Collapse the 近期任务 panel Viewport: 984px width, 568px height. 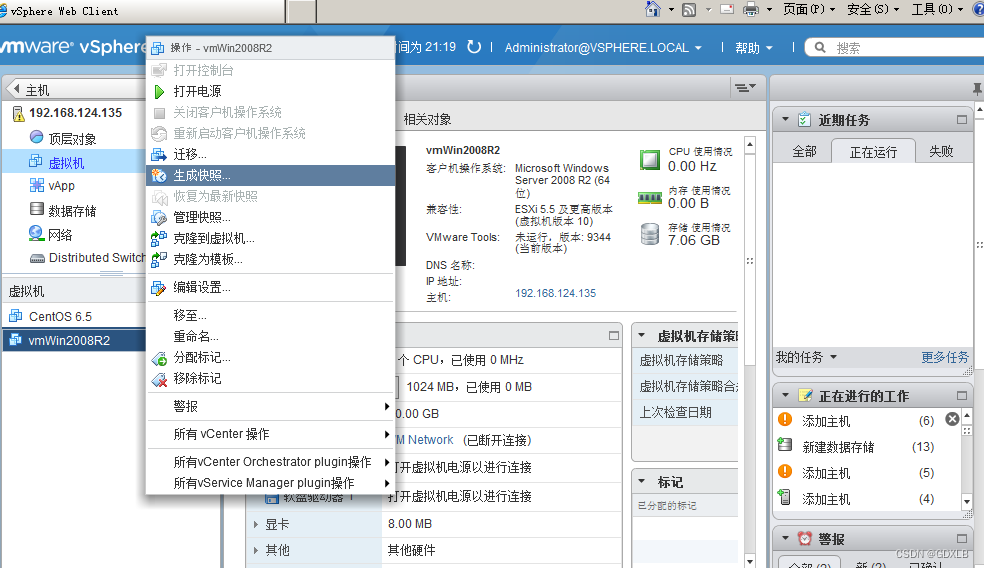785,119
